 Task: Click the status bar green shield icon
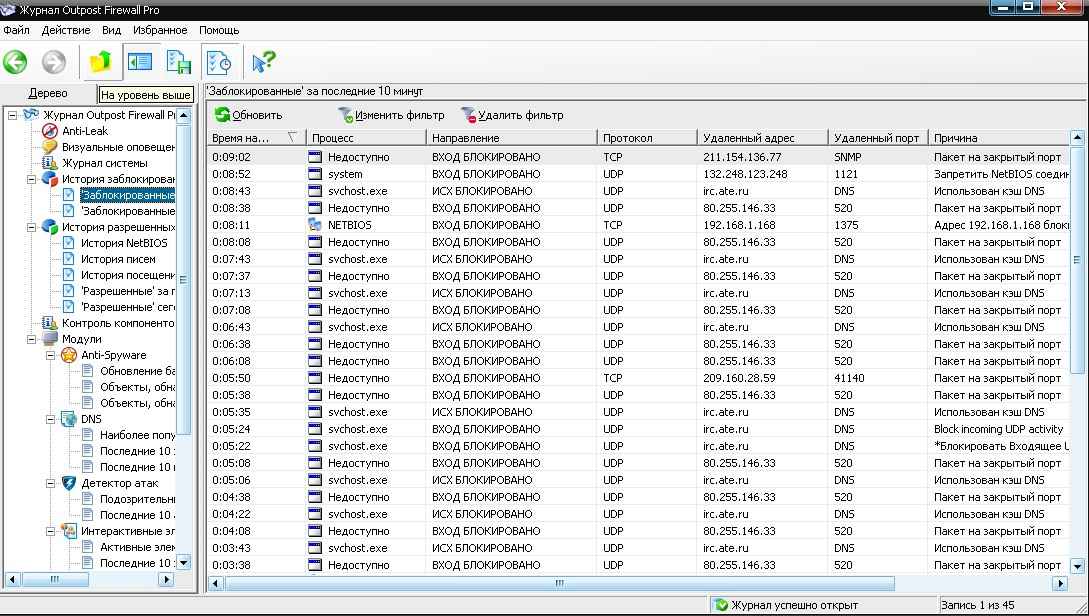[721, 605]
